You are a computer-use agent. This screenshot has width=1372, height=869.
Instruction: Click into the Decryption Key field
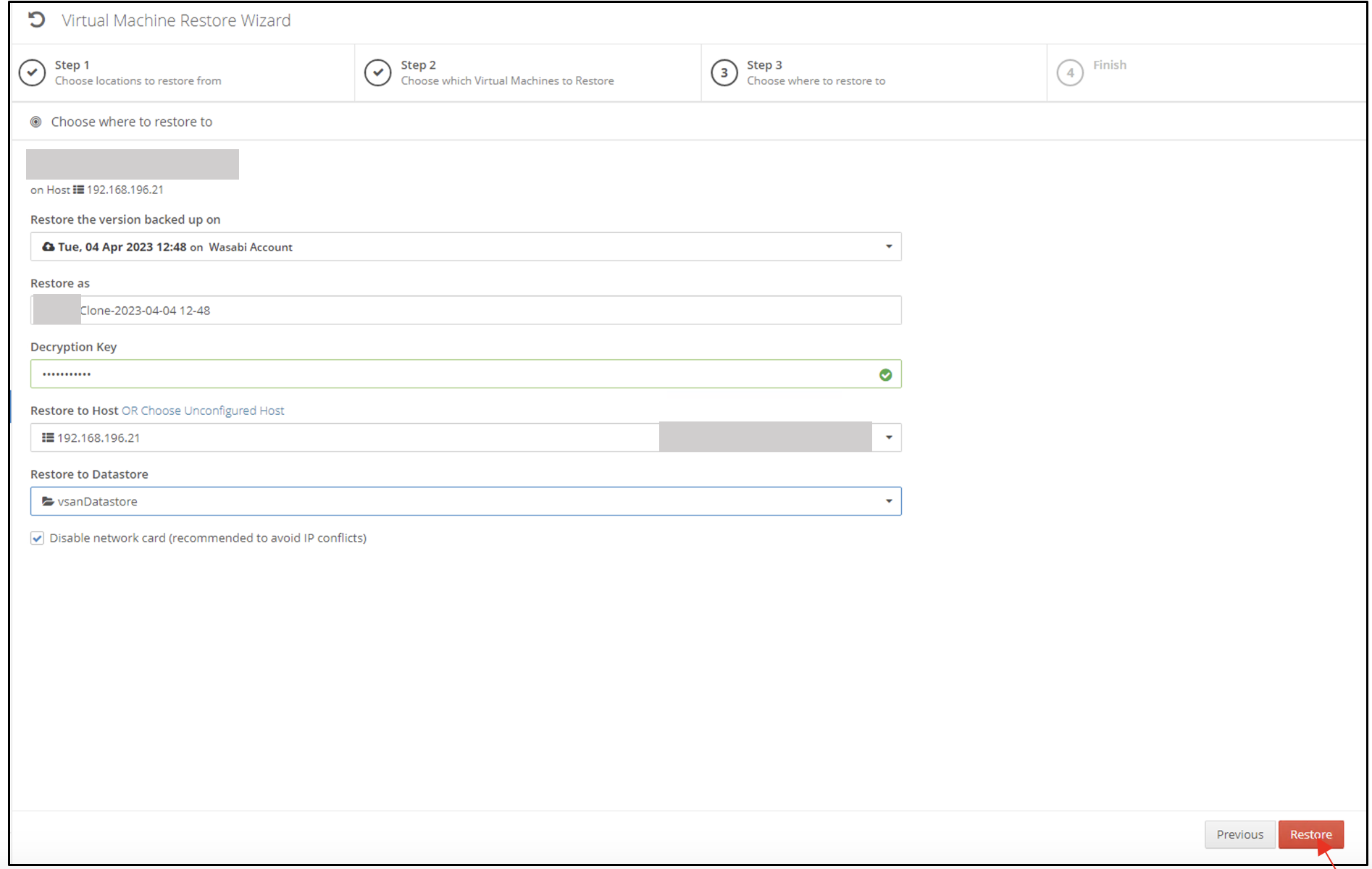click(466, 374)
